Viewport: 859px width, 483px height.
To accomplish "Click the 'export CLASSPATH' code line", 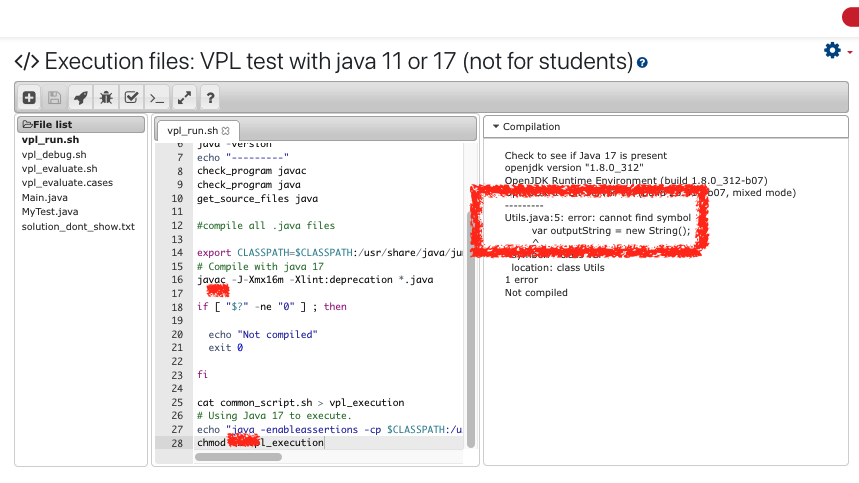I will [330, 252].
